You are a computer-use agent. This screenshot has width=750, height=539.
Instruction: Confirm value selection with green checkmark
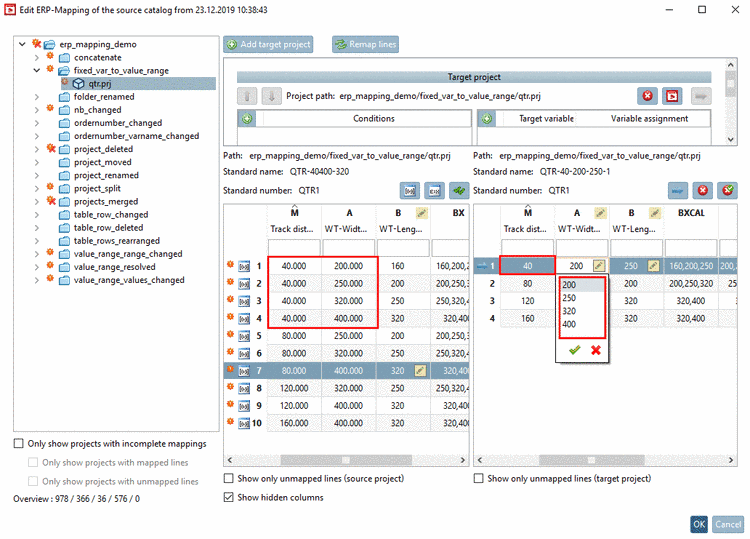574,350
